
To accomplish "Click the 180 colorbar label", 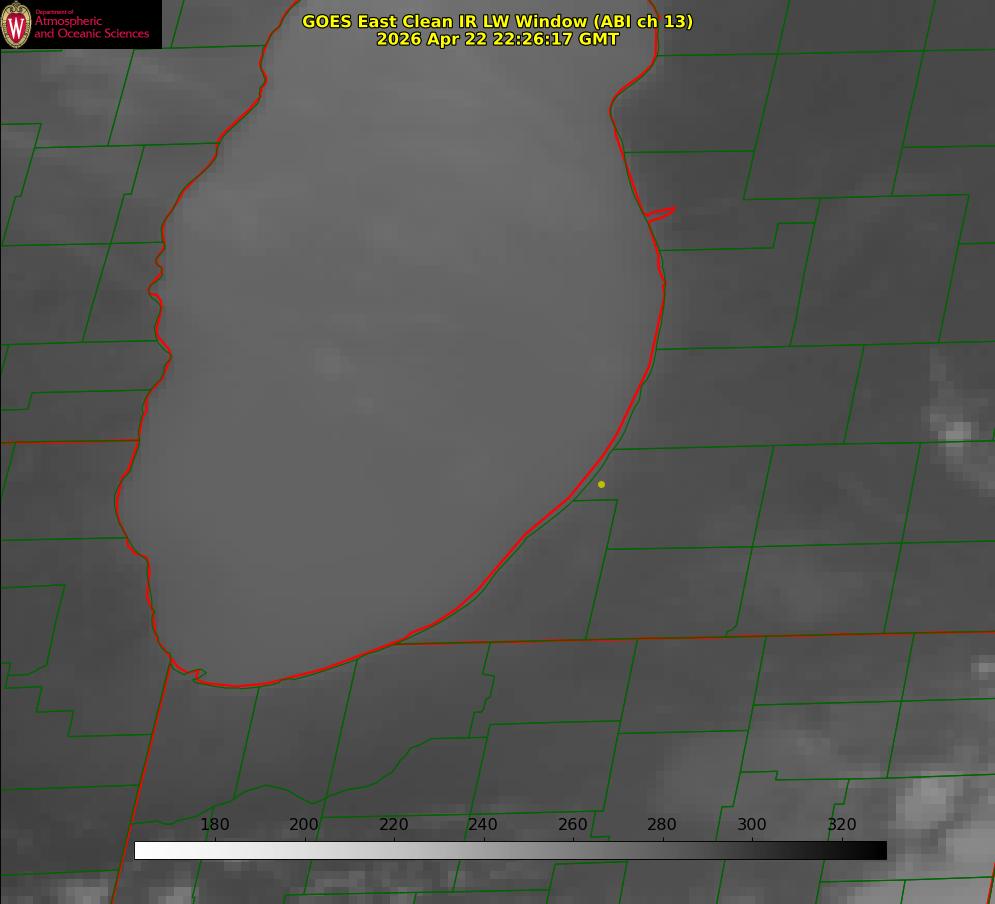I will 214,824.
